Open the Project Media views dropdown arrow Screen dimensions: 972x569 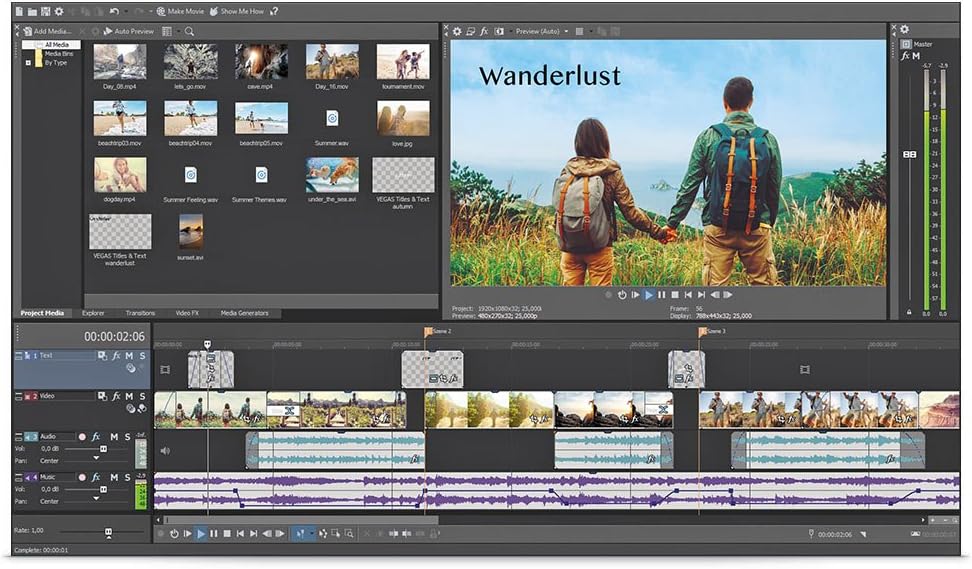pyautogui.click(x=177, y=31)
